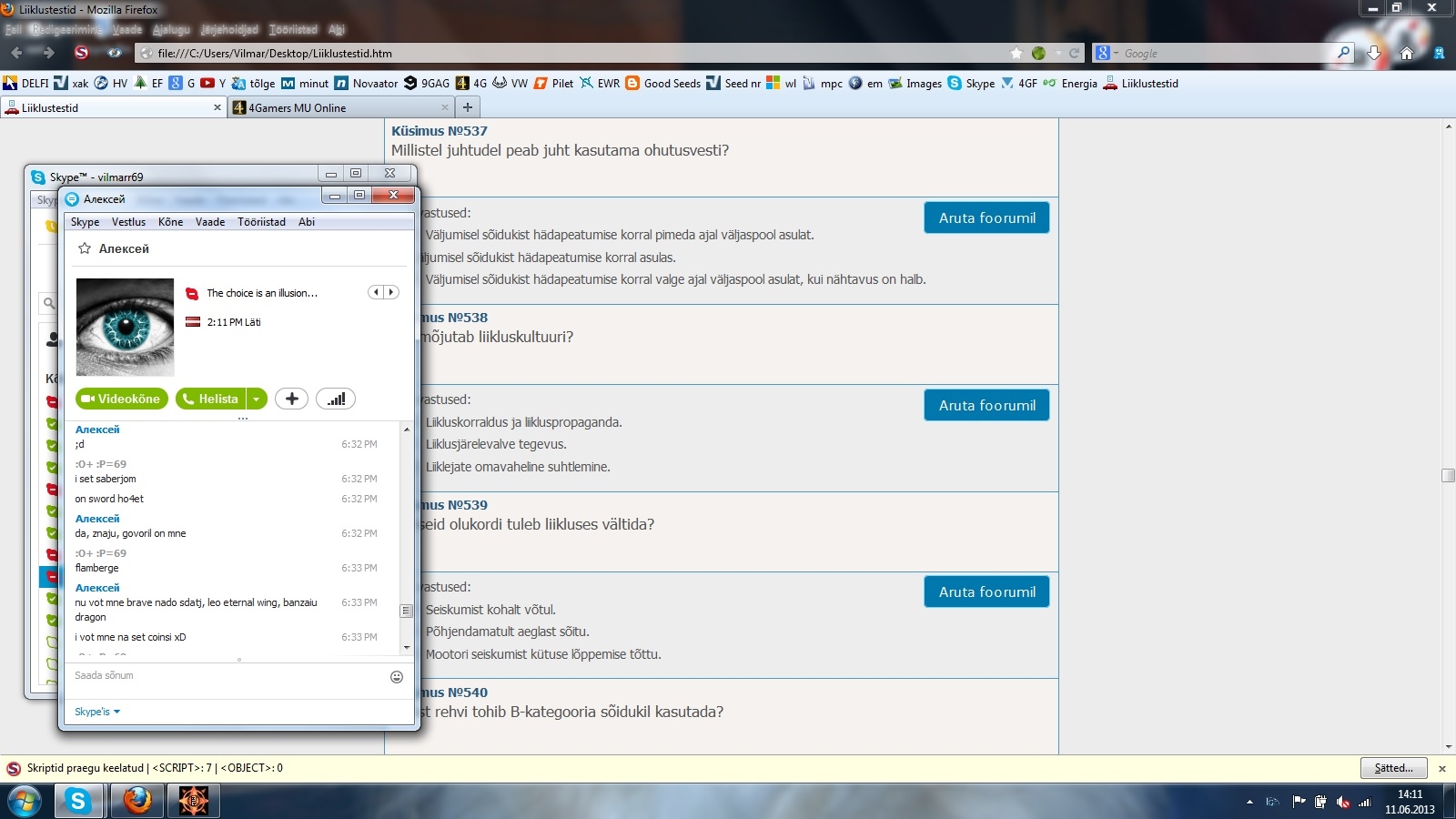Click the Saada sõnum message field
Image resolution: width=1456 pixels, height=819 pixels.
(x=227, y=676)
